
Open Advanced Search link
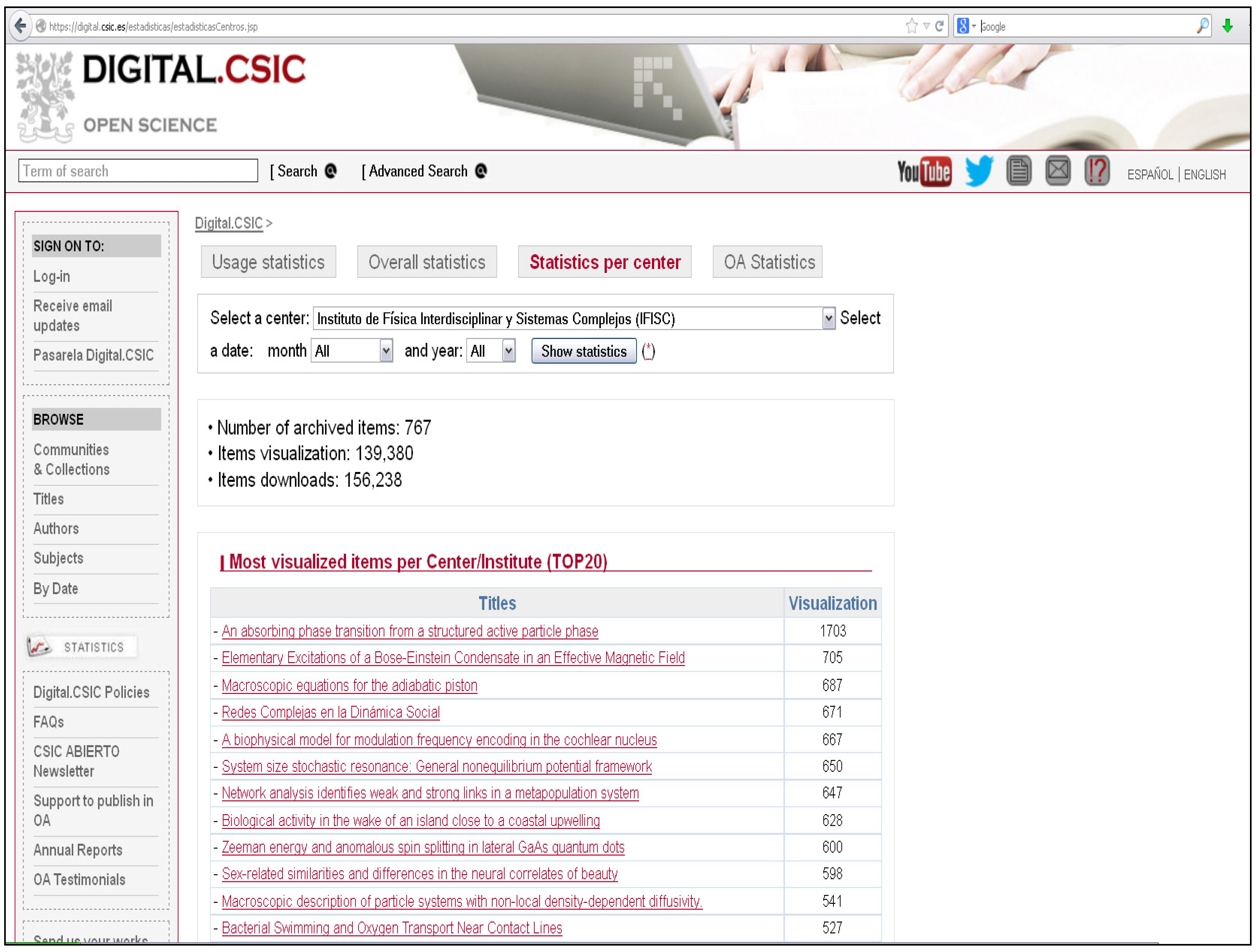[x=418, y=171]
